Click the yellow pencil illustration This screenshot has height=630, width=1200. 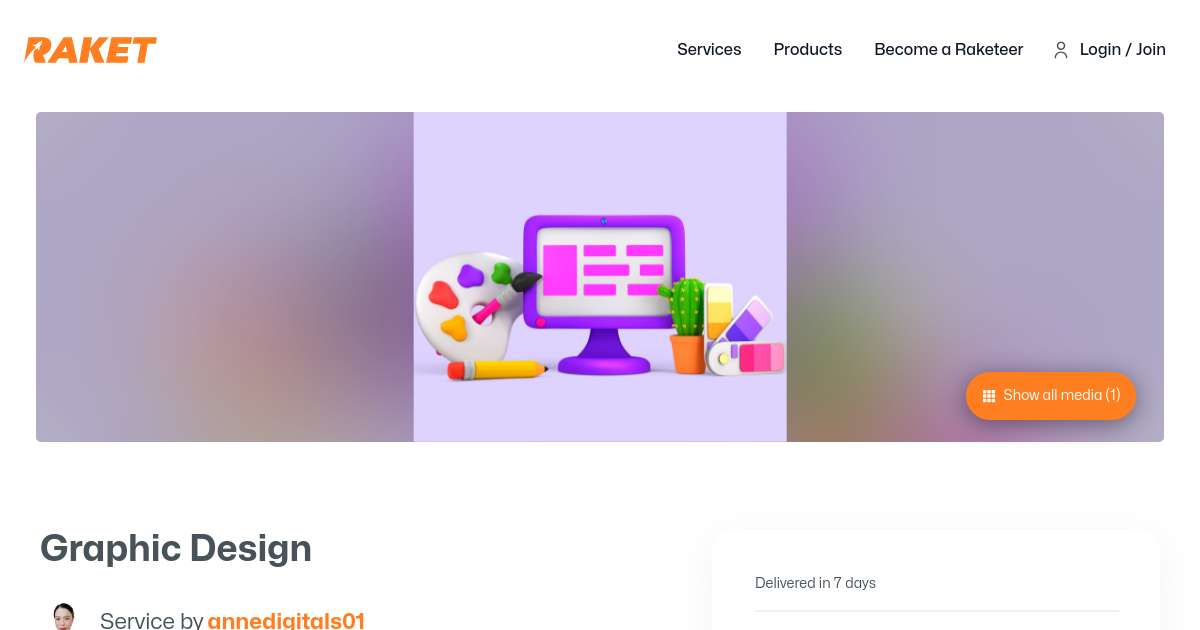(x=497, y=370)
